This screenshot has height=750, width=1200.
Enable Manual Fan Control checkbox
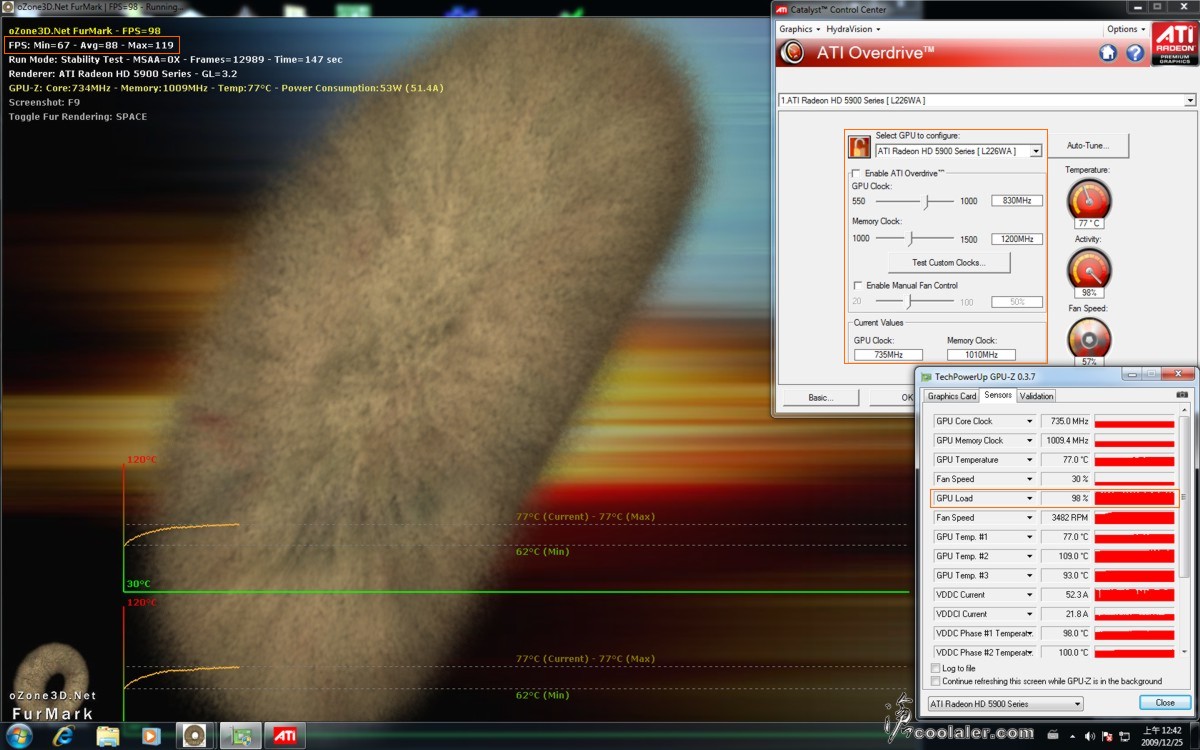[856, 286]
